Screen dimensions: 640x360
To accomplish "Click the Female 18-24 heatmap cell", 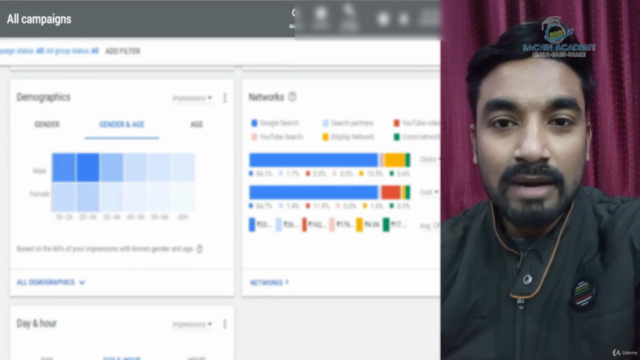I will coord(63,196).
